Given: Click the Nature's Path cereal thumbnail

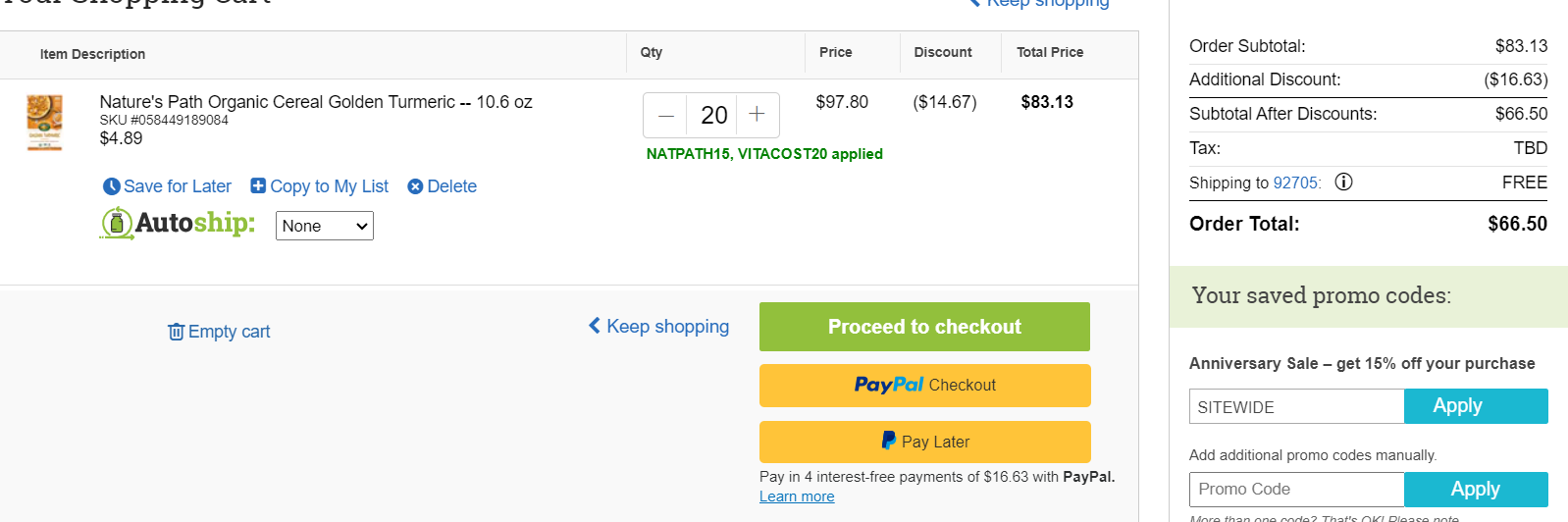Looking at the screenshot, I should [44, 123].
